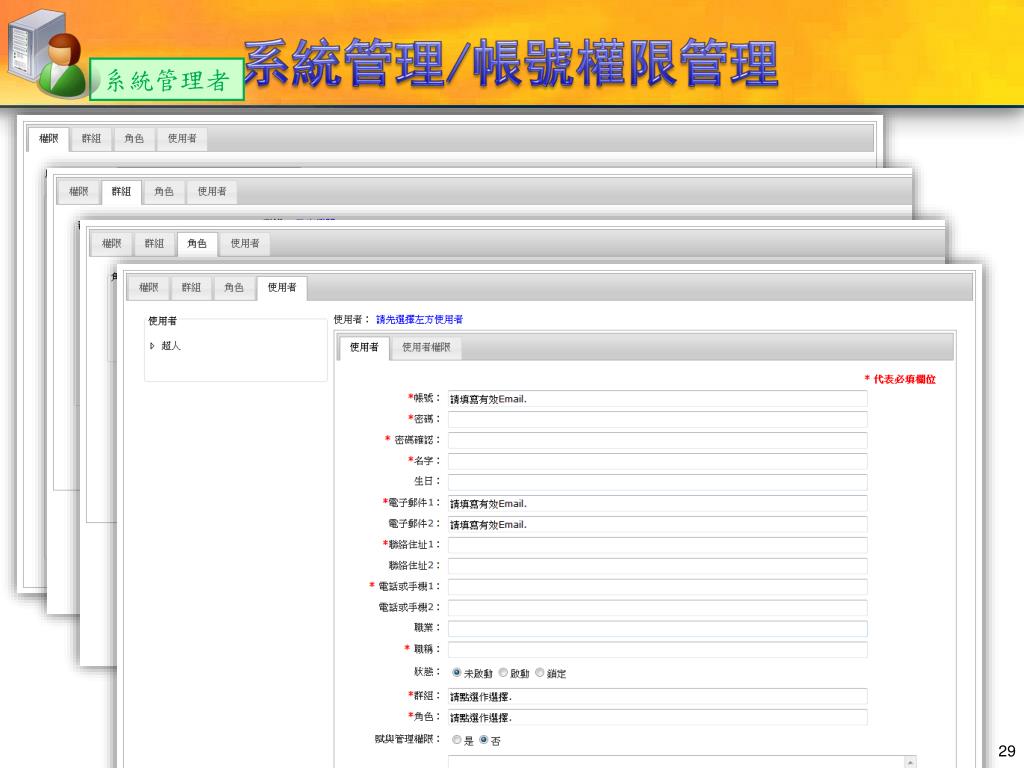Click active 群組 tab in second window
Image resolution: width=1024 pixels, height=768 pixels.
tap(121, 191)
